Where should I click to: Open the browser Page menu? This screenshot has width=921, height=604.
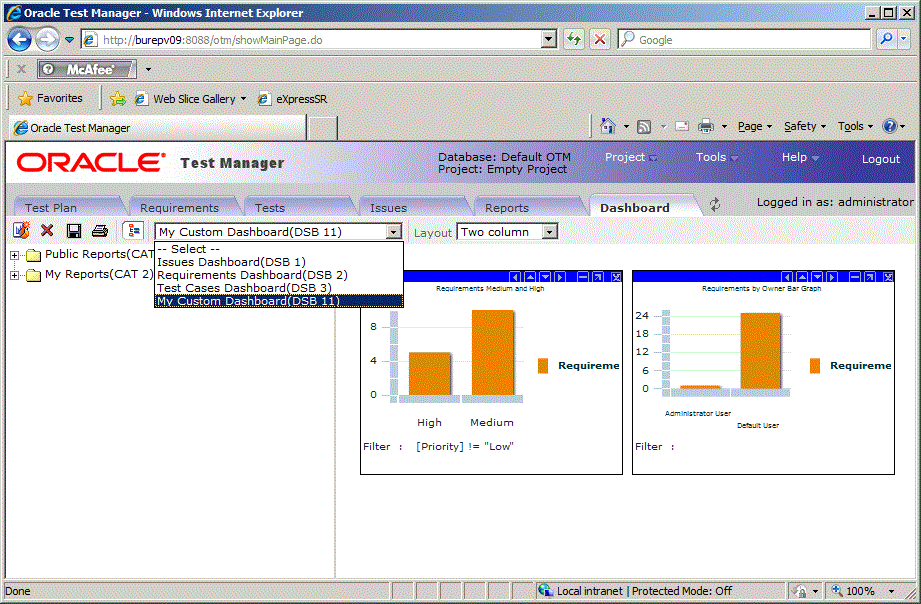pyautogui.click(x=755, y=126)
